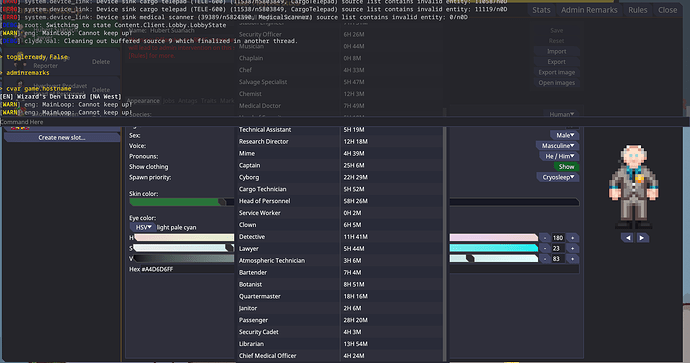This screenshot has width=690, height=363.
Task: Select the Head of Personnel row
Action: (x=339, y=201)
